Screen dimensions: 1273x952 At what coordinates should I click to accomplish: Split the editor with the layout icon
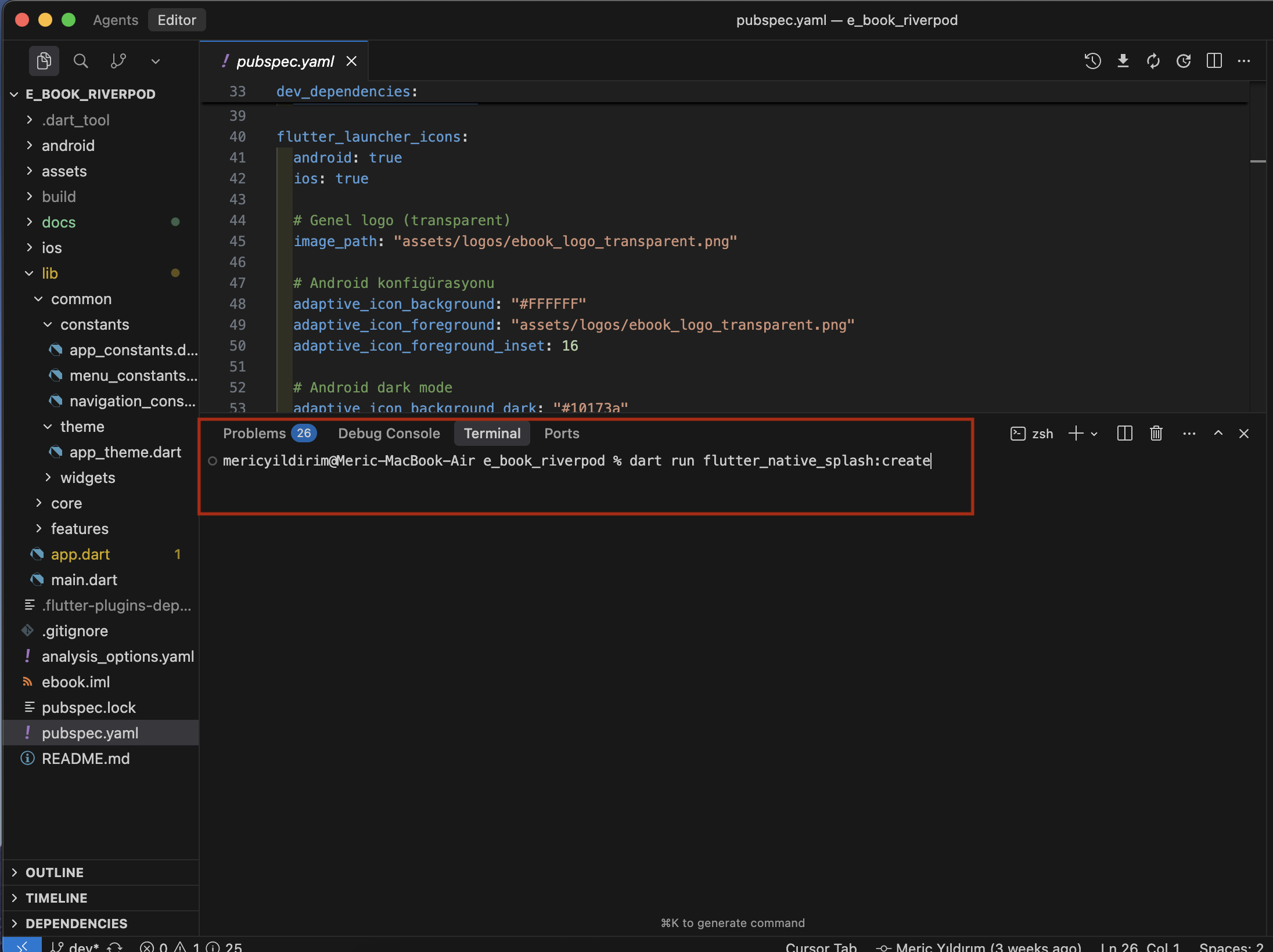pos(1214,61)
